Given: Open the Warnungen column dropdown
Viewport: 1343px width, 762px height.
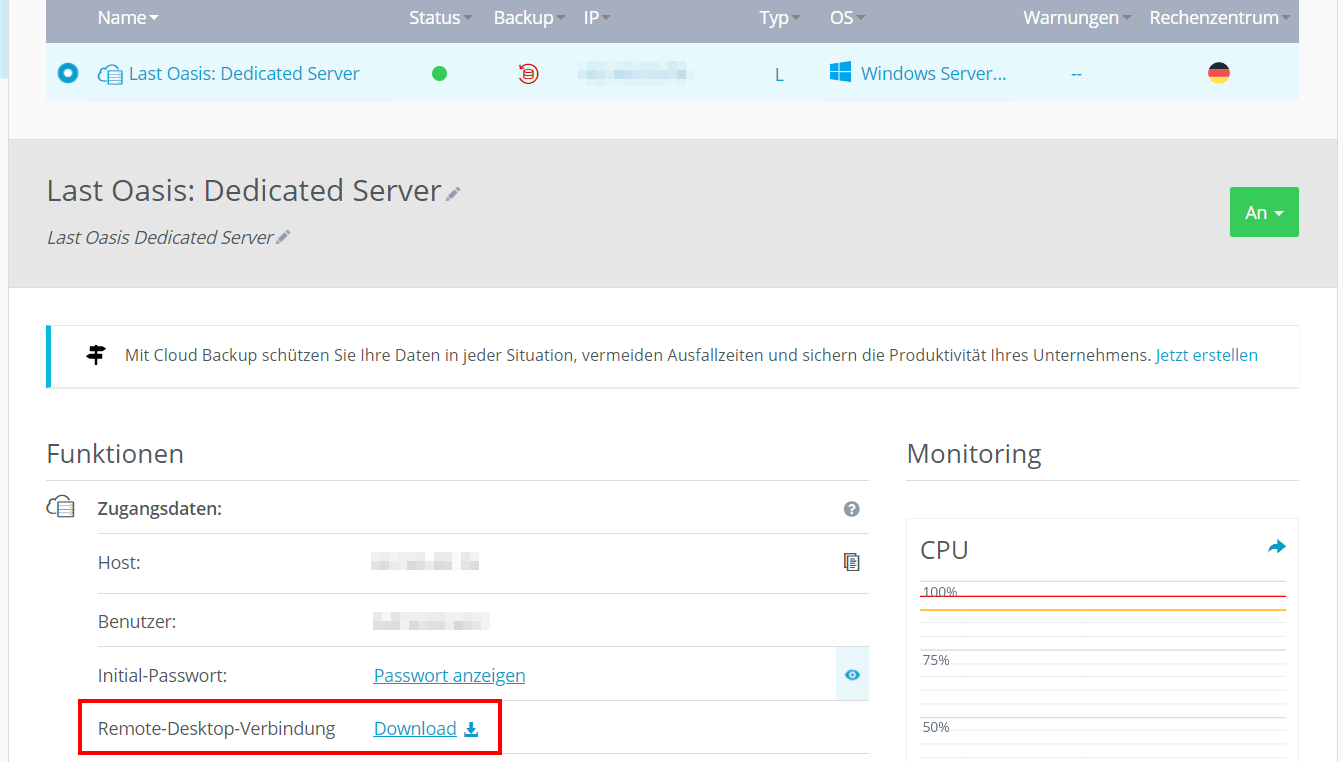Looking at the screenshot, I should point(1078,18).
